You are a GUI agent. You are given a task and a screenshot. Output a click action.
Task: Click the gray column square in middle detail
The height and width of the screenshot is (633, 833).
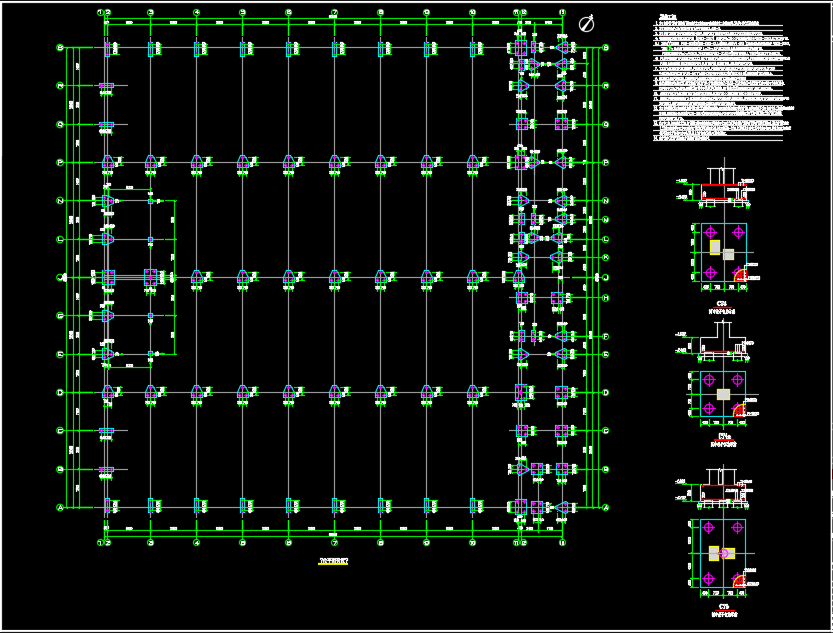(723, 394)
